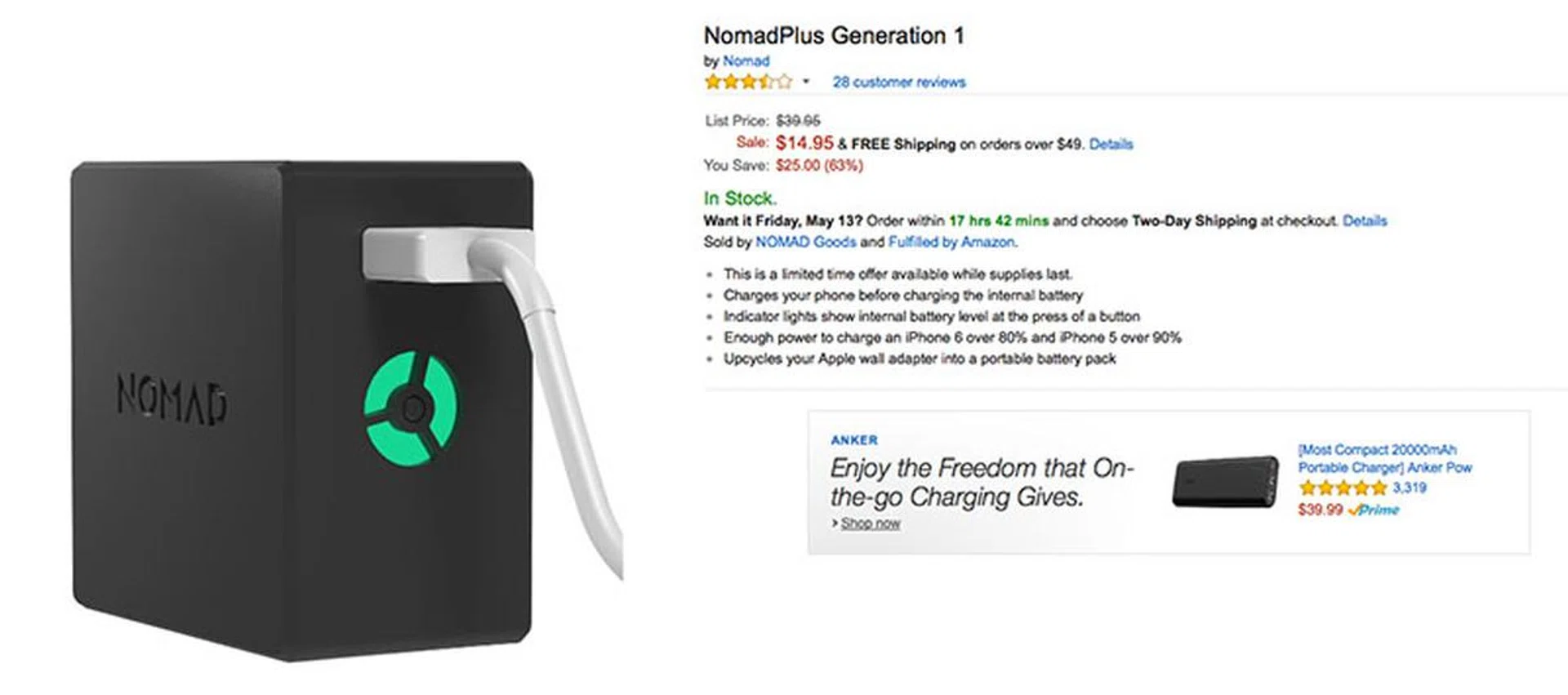The image size is (1568, 695).
Task: Click the NomadPlus Generation 1 product title
Action: pos(834,36)
